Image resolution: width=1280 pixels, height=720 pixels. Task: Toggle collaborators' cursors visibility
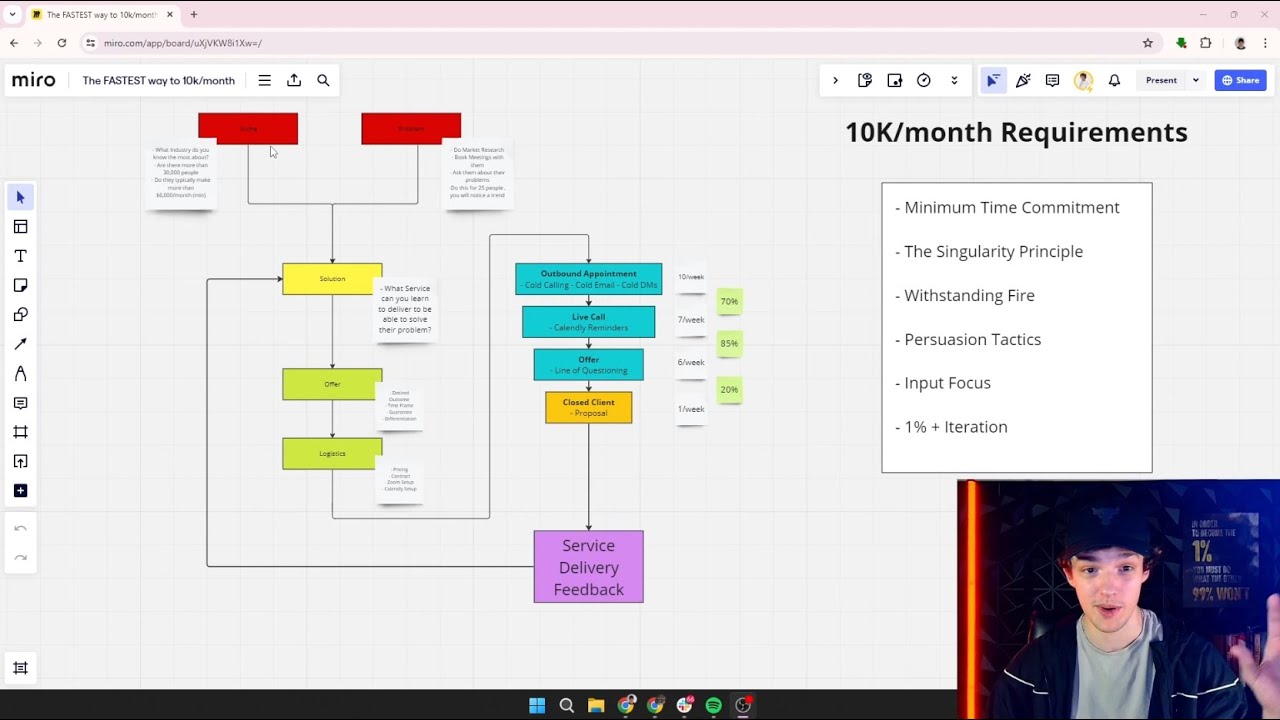[x=993, y=80]
